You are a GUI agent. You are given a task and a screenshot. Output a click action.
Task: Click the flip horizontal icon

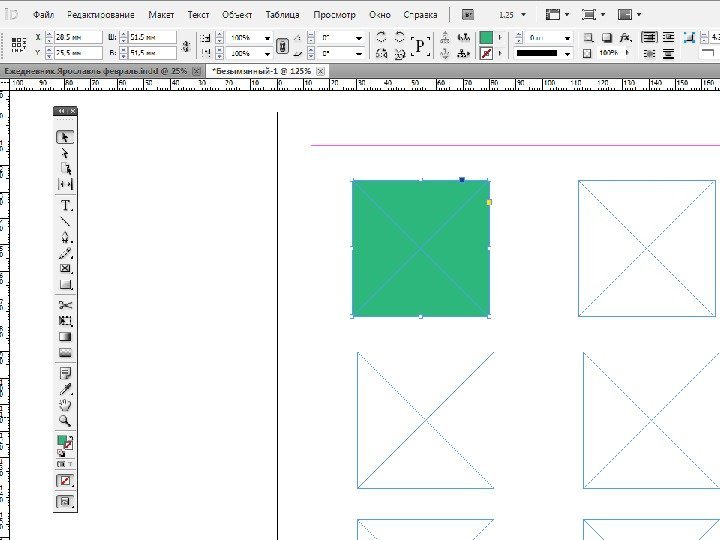pyautogui.click(x=381, y=54)
